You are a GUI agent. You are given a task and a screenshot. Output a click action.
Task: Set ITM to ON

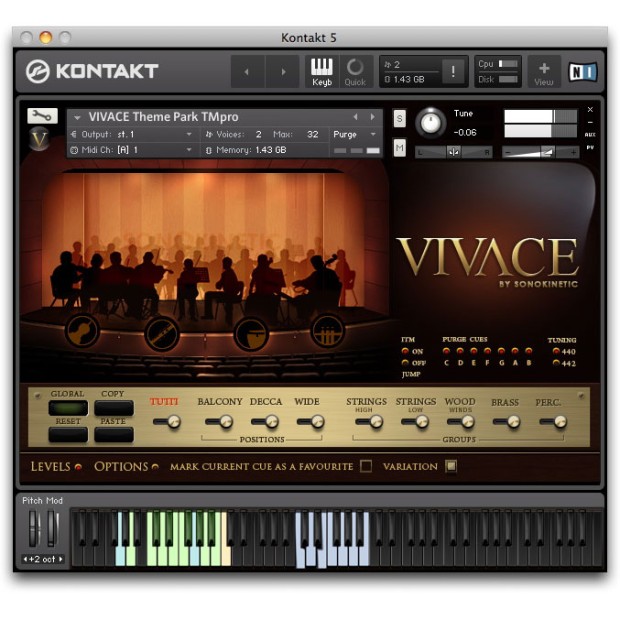pos(405,351)
